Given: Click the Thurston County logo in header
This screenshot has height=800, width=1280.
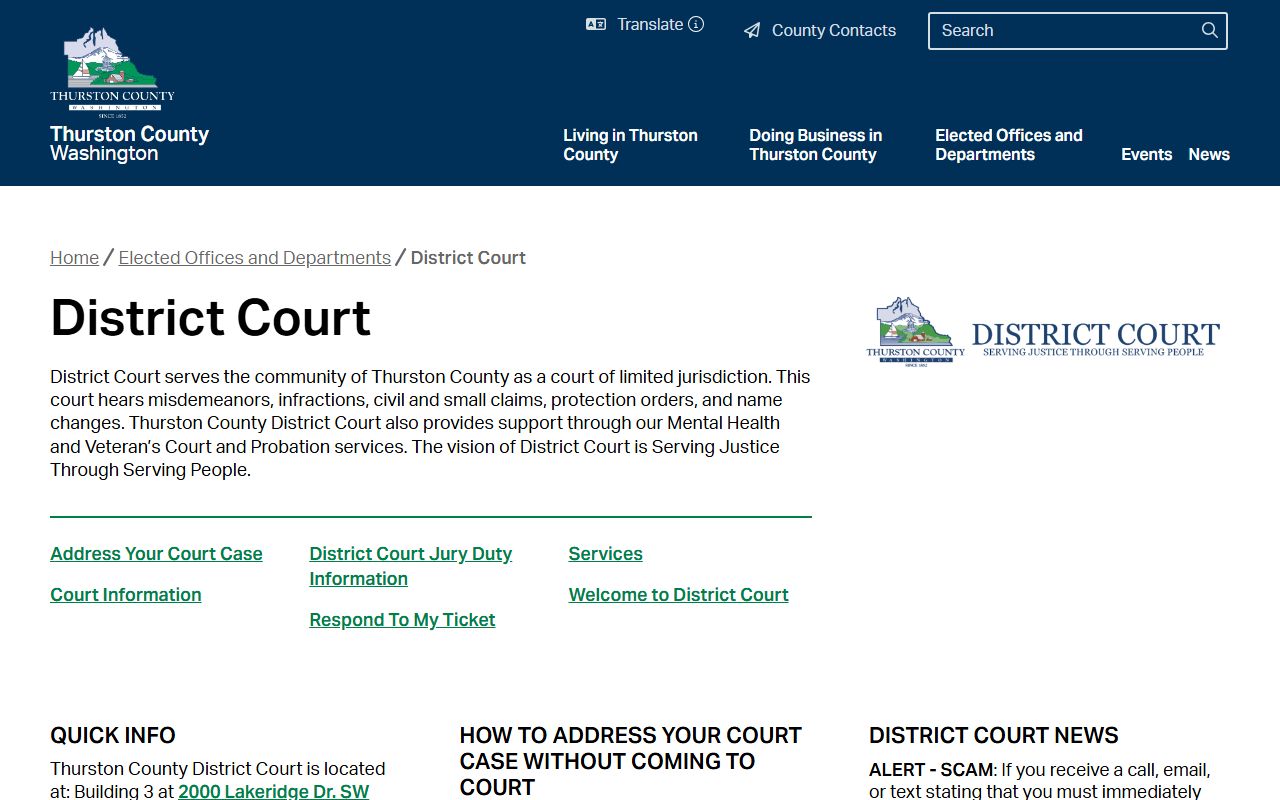Looking at the screenshot, I should [x=112, y=72].
